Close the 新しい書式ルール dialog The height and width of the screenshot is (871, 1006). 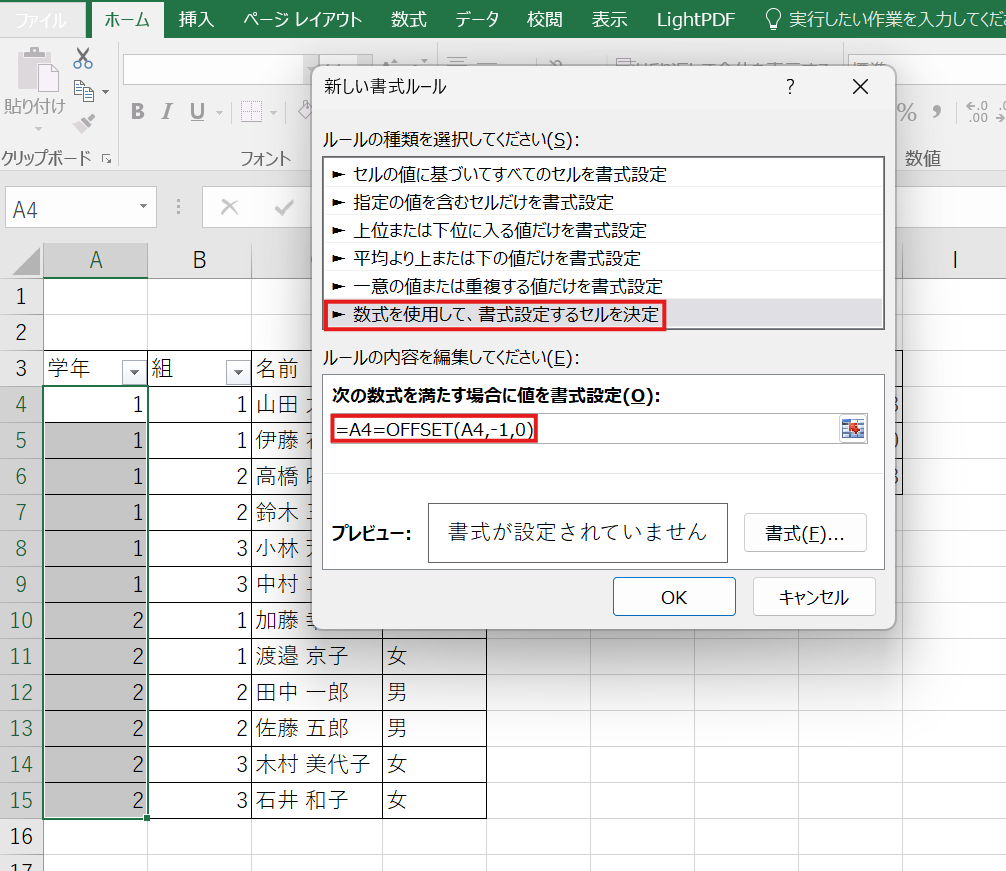tap(860, 86)
